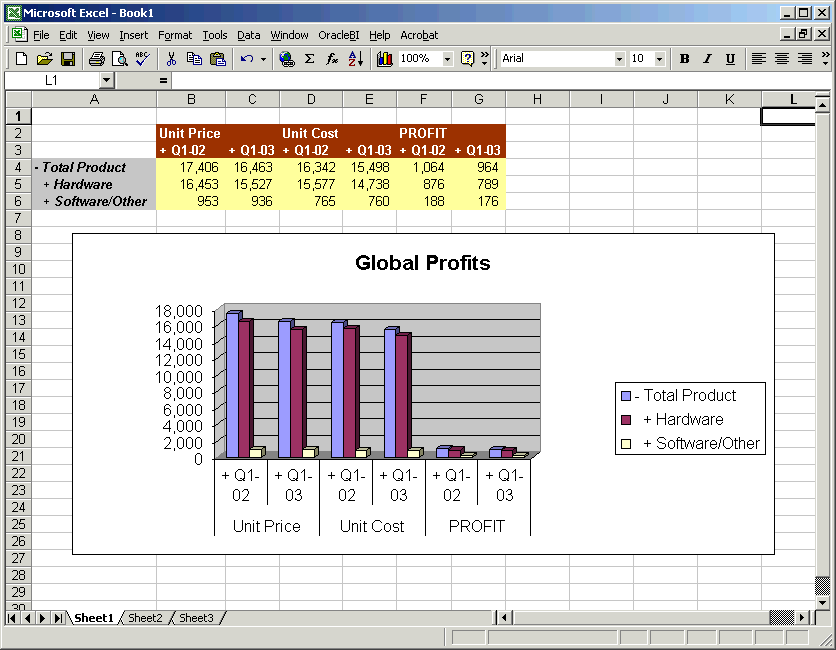Image resolution: width=836 pixels, height=650 pixels.
Task: Click the New workbook icon
Action: pyautogui.click(x=21, y=59)
